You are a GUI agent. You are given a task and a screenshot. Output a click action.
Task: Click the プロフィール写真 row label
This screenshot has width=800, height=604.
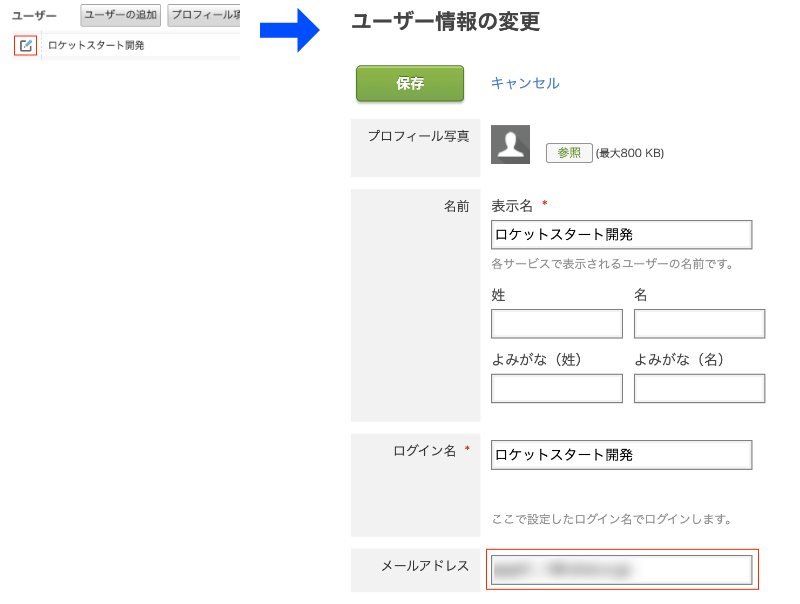coord(418,136)
